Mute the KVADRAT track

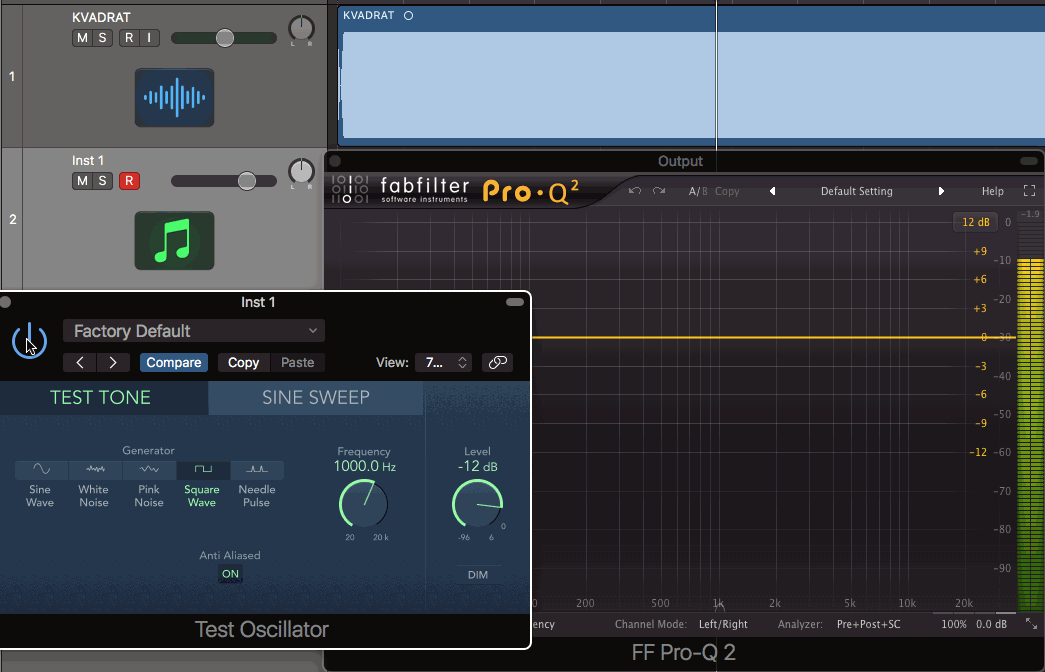(x=82, y=38)
